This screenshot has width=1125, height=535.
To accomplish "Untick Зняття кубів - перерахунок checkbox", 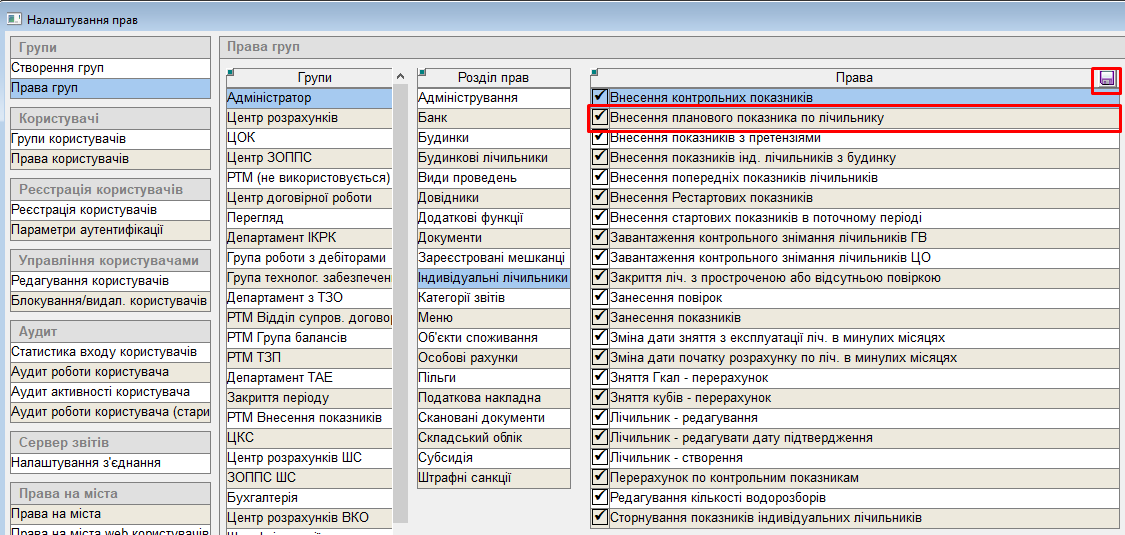I will pos(600,398).
